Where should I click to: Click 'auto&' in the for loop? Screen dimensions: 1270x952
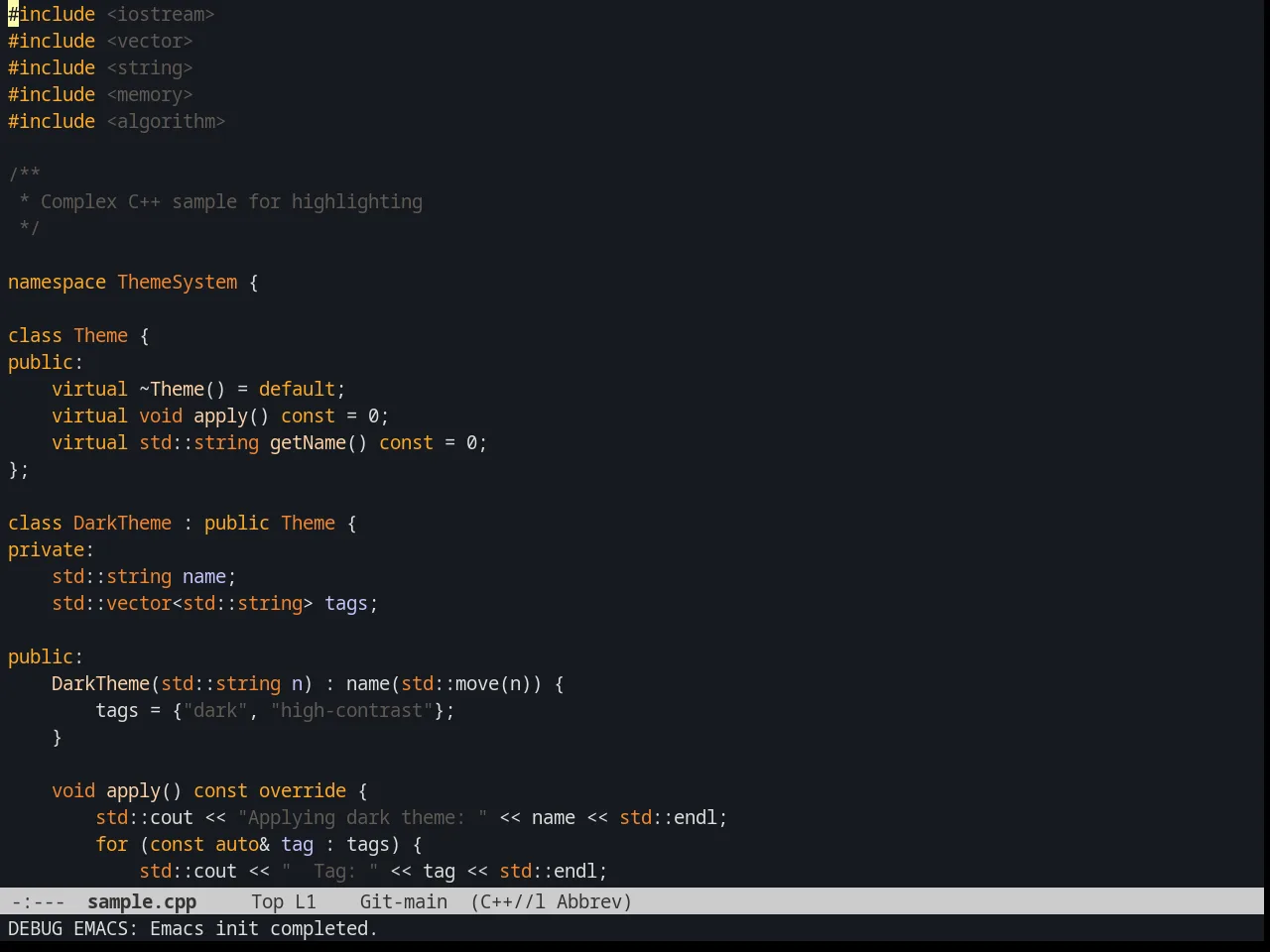242,844
